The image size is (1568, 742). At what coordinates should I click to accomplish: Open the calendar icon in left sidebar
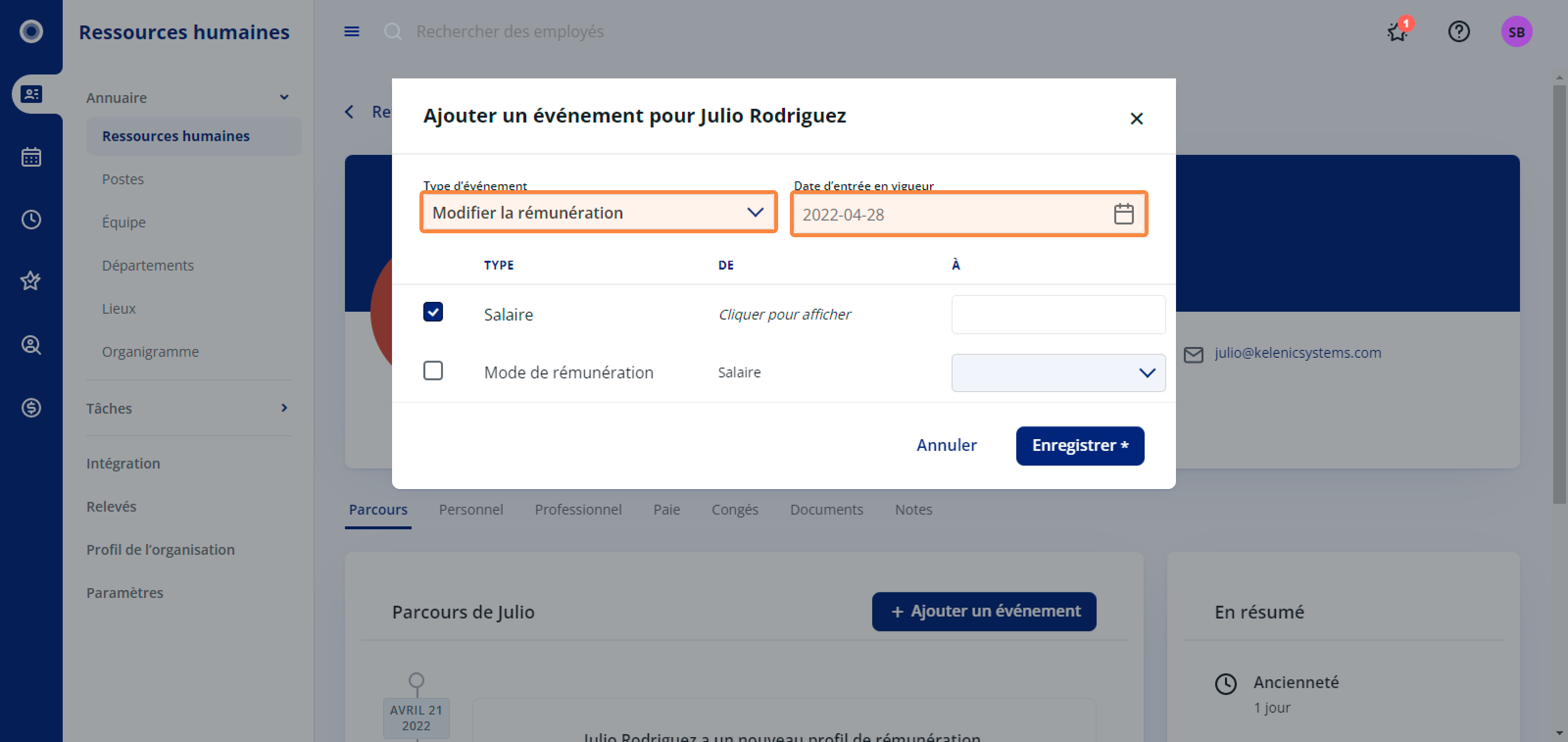(31, 157)
